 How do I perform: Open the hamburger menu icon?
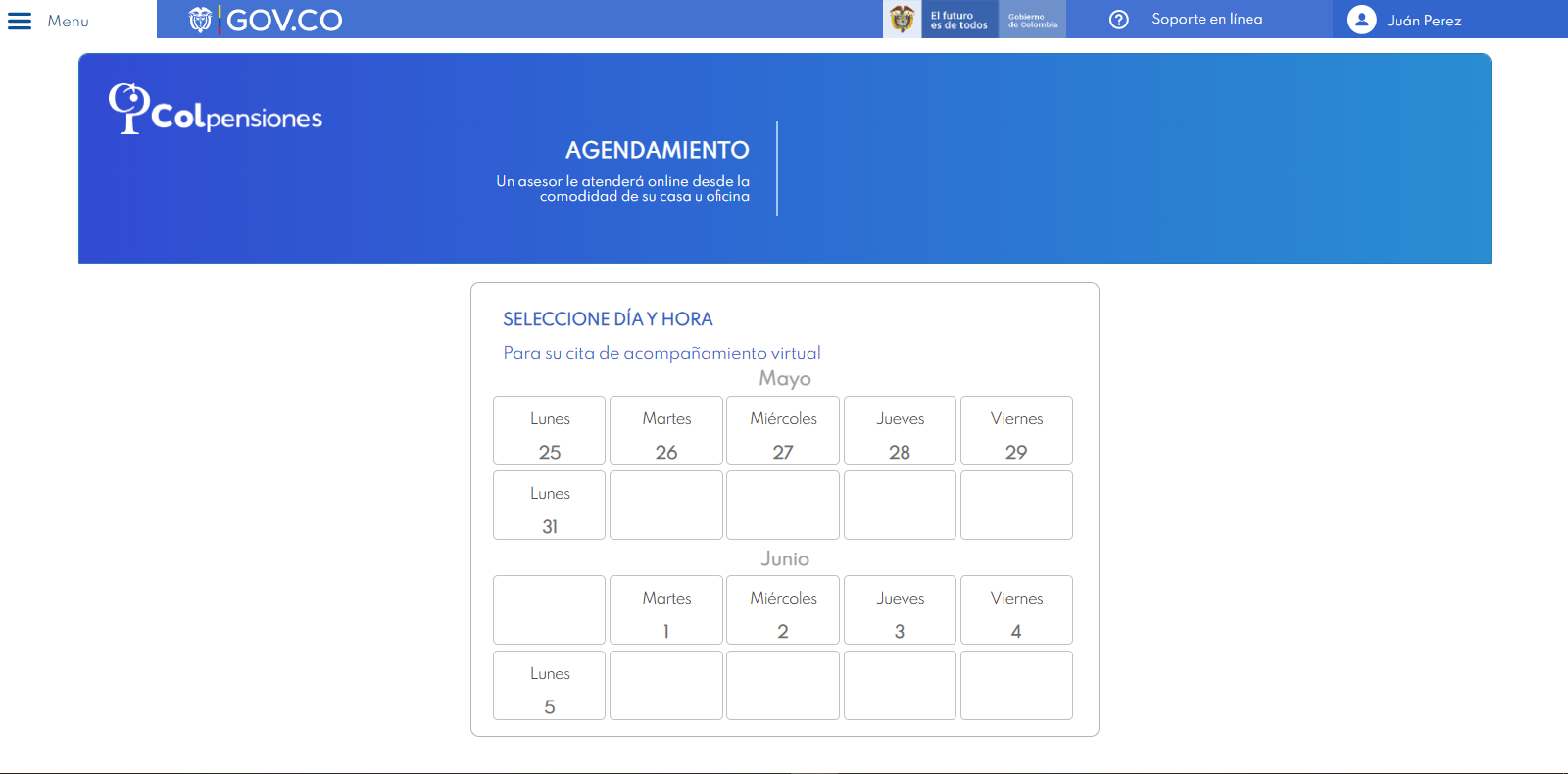point(20,21)
